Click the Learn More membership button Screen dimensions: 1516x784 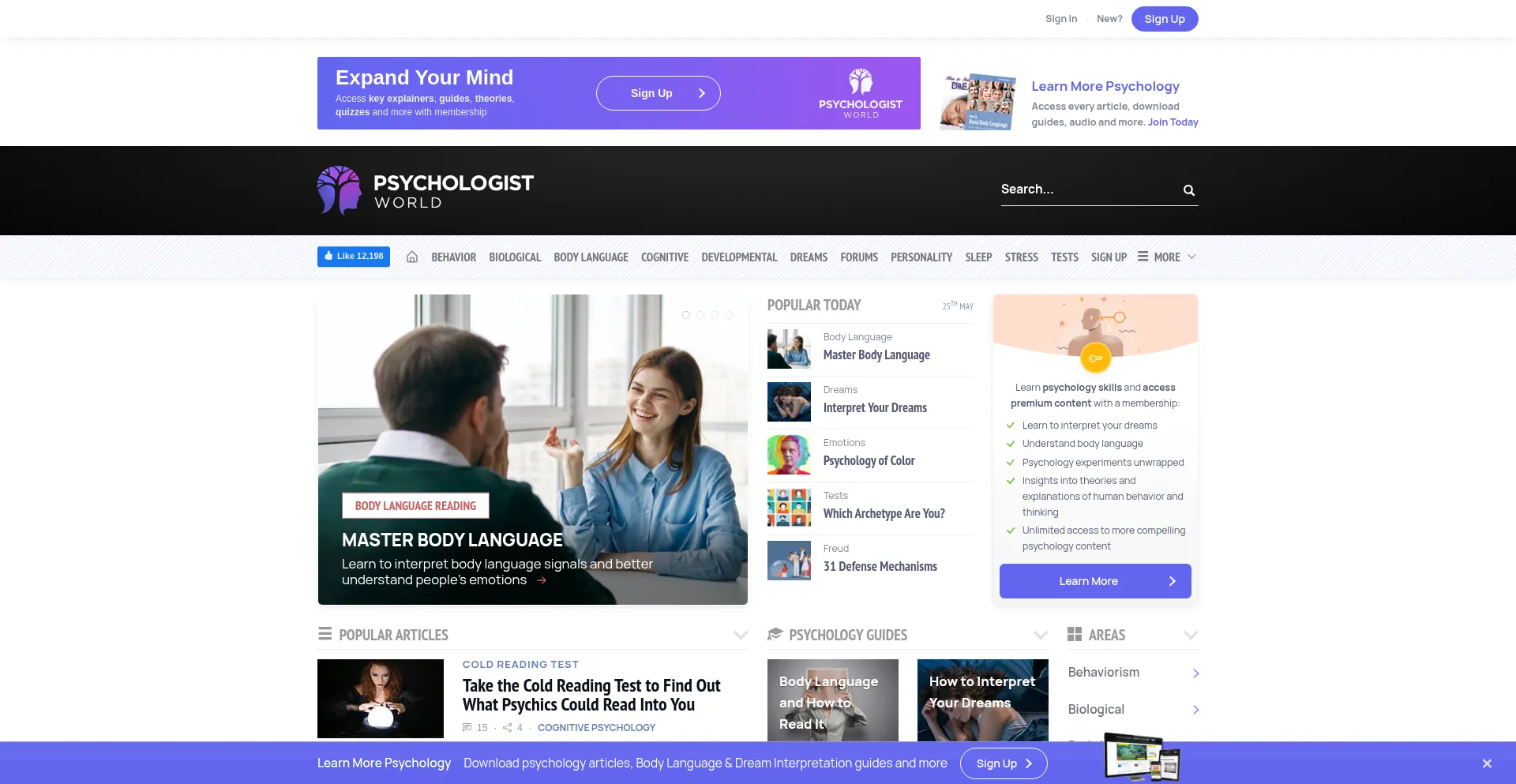point(1094,581)
